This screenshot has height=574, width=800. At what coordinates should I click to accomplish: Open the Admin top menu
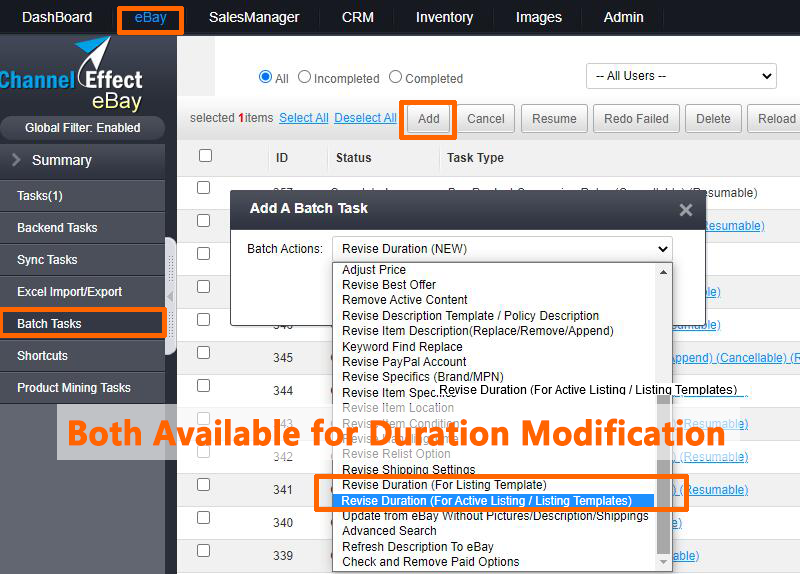tap(623, 17)
